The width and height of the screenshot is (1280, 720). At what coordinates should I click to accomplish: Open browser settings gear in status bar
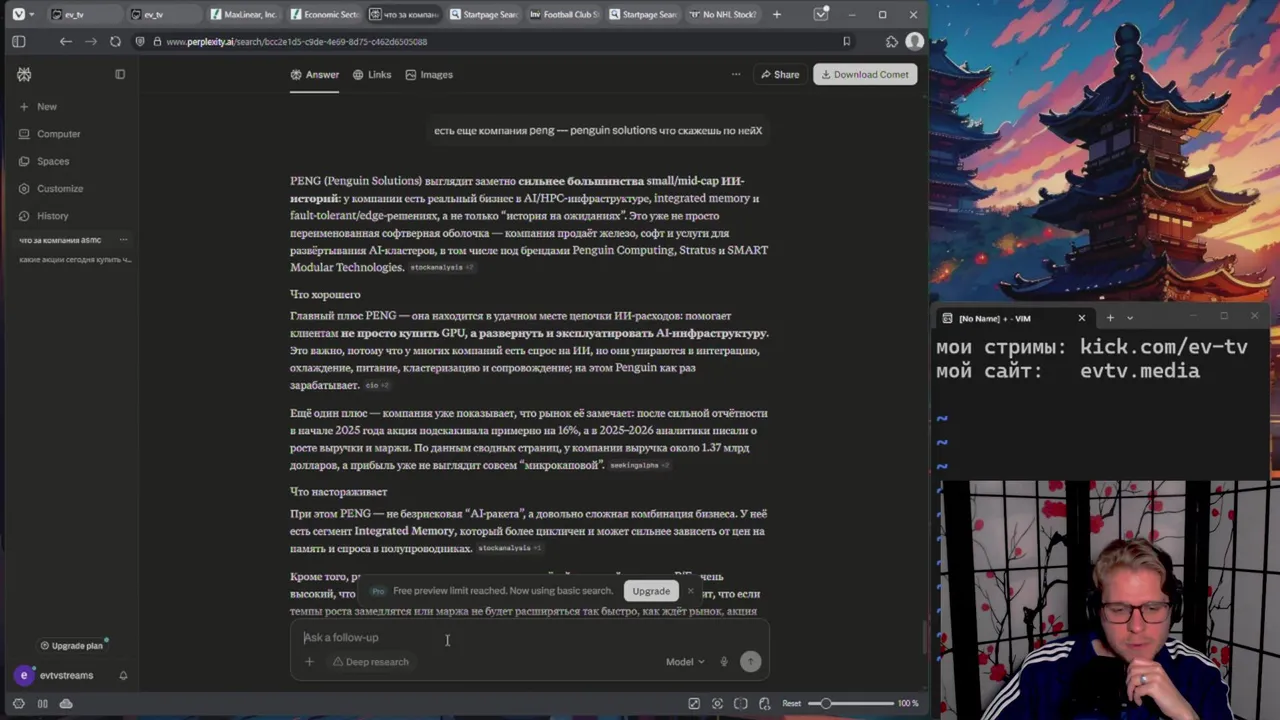point(18,704)
